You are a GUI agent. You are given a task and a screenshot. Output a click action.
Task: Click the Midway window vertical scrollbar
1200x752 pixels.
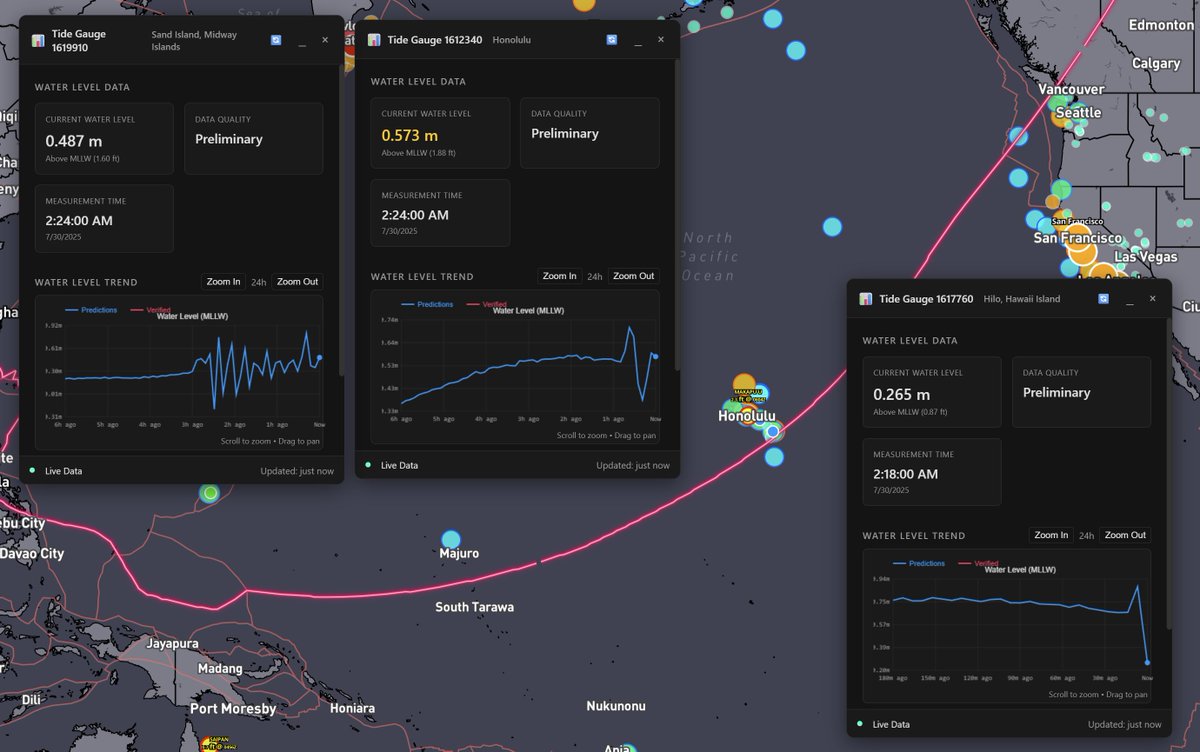340,220
